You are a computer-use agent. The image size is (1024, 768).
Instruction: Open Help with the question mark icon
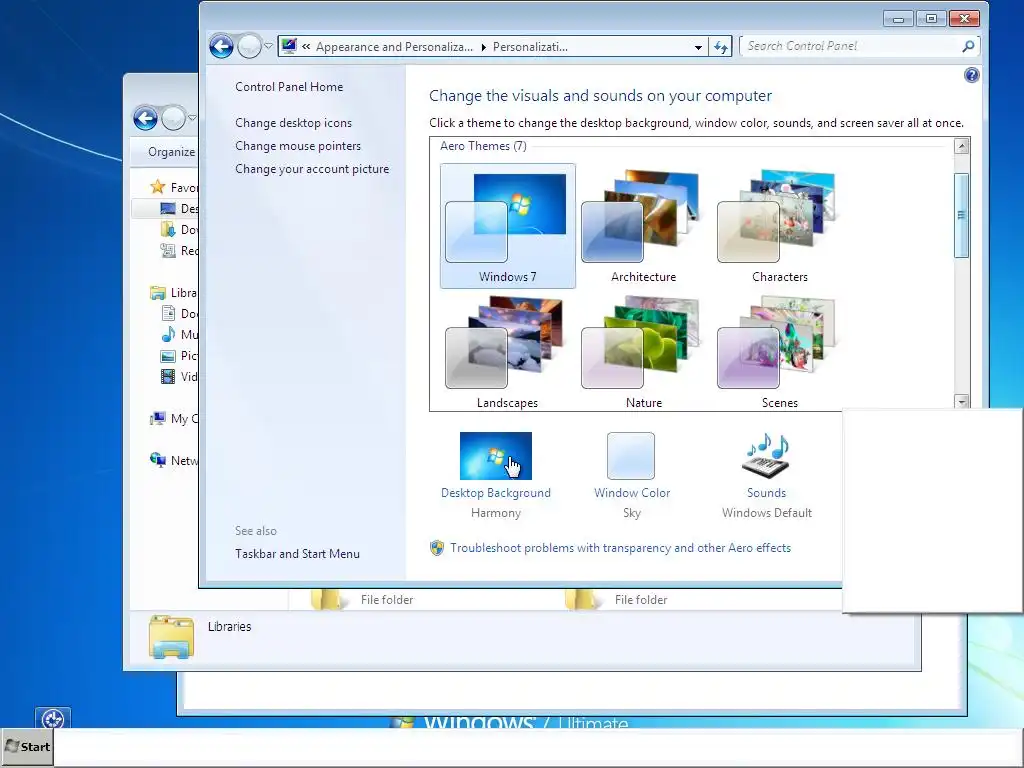[971, 75]
